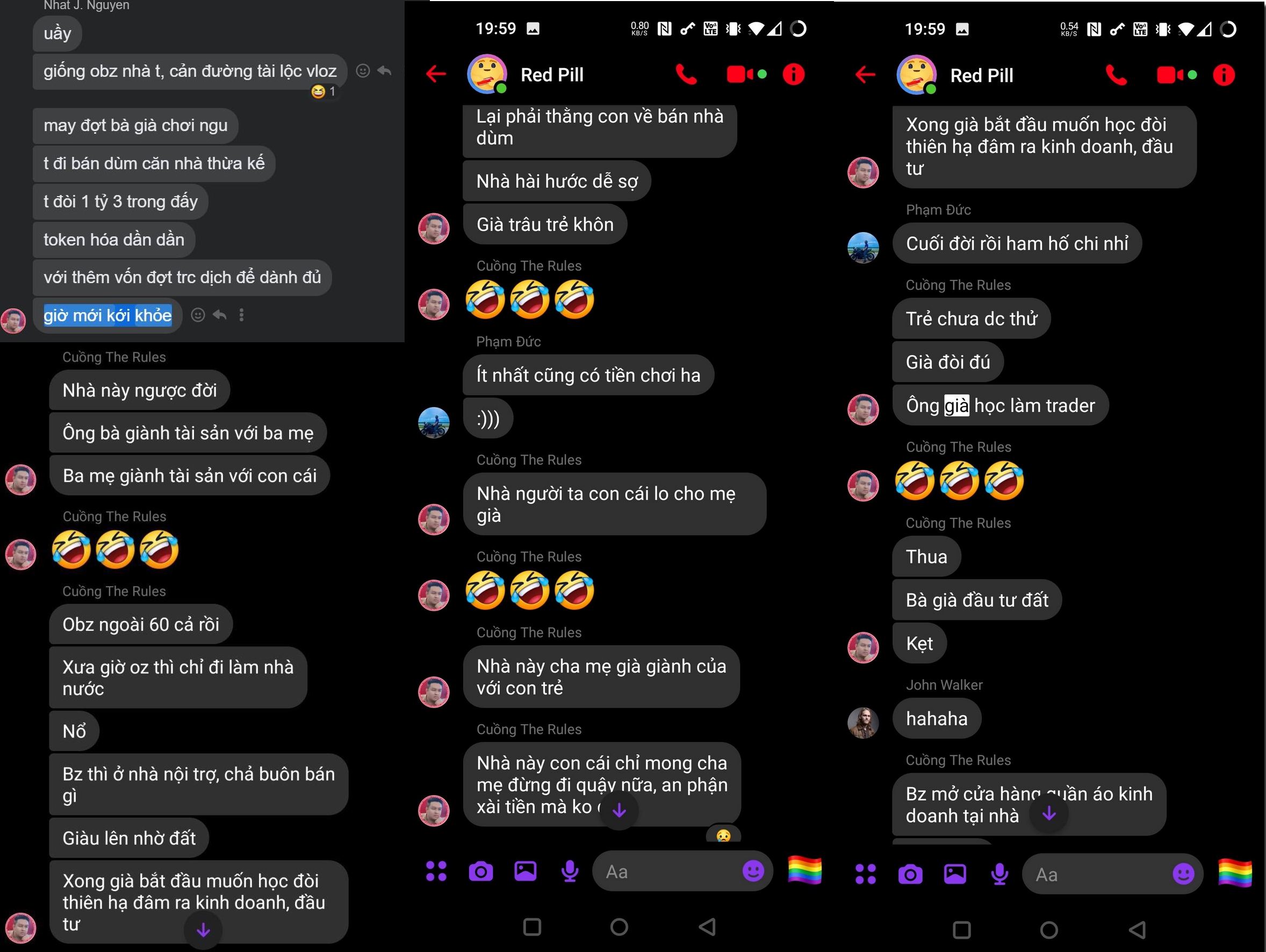
Task: Tap Android home button on middle phone
Action: pyautogui.click(x=619, y=927)
